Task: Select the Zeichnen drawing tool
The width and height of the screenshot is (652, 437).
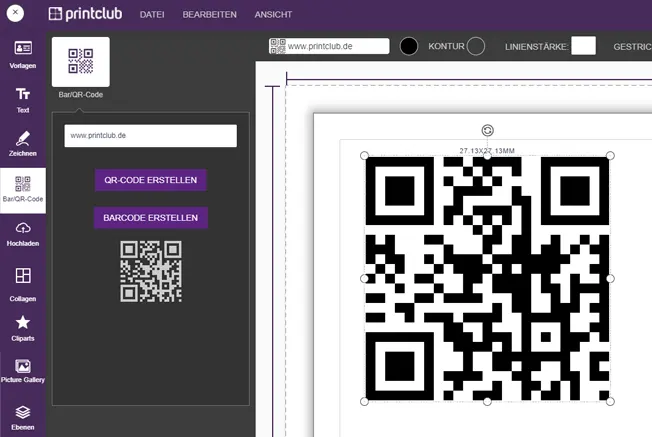Action: point(22,144)
